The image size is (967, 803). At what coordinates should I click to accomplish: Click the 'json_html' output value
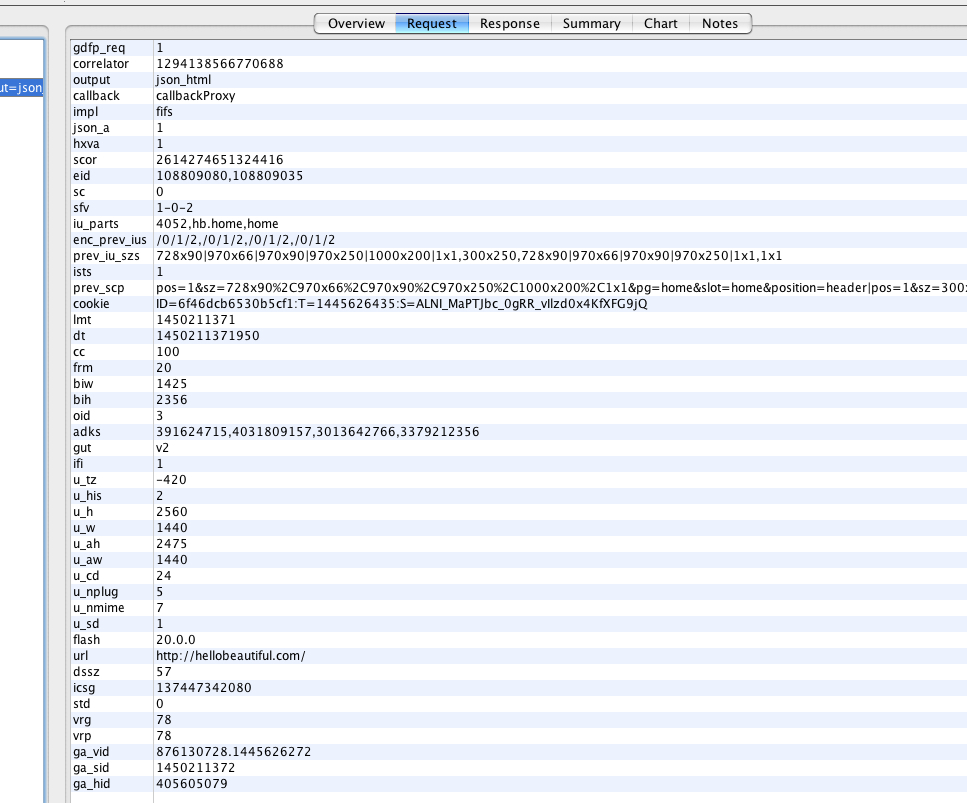(x=183, y=80)
